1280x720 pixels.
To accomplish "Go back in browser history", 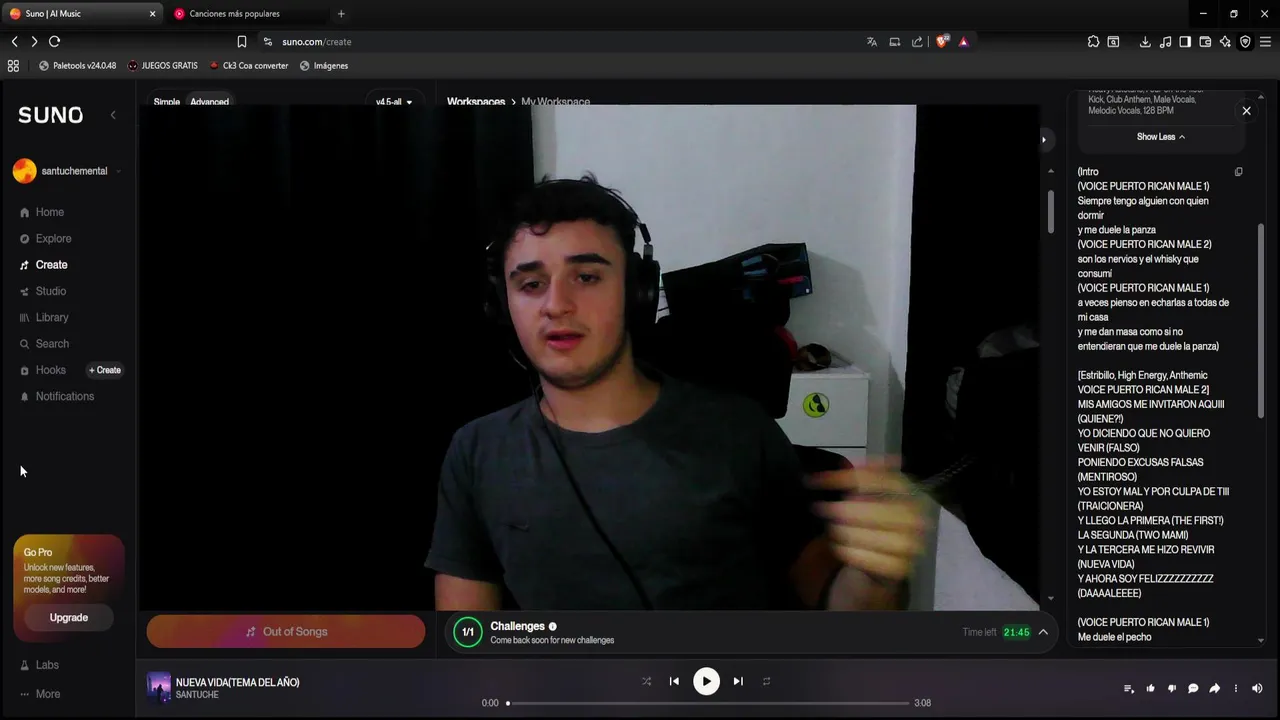I will (x=14, y=42).
